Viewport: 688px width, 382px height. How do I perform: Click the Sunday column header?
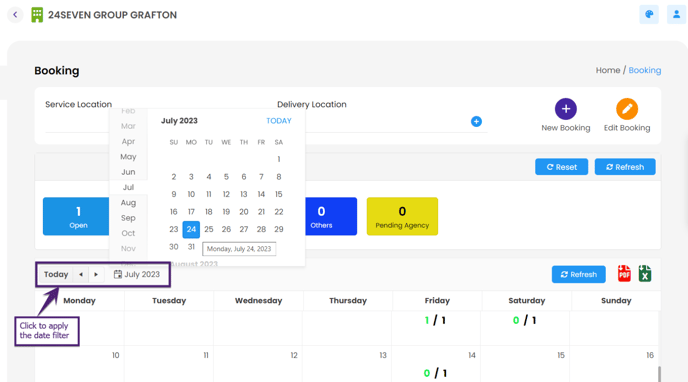coord(616,301)
